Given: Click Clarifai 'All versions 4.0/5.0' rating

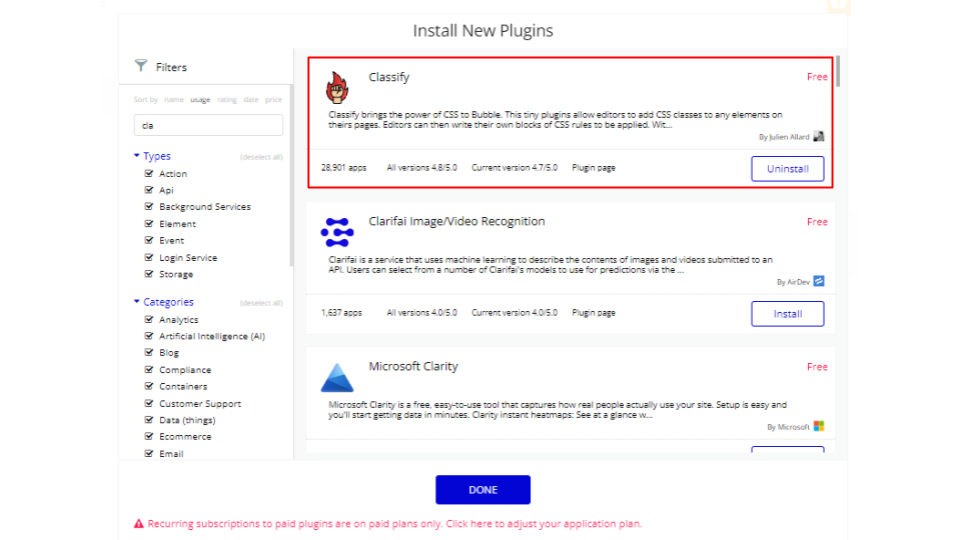Looking at the screenshot, I should tap(422, 312).
